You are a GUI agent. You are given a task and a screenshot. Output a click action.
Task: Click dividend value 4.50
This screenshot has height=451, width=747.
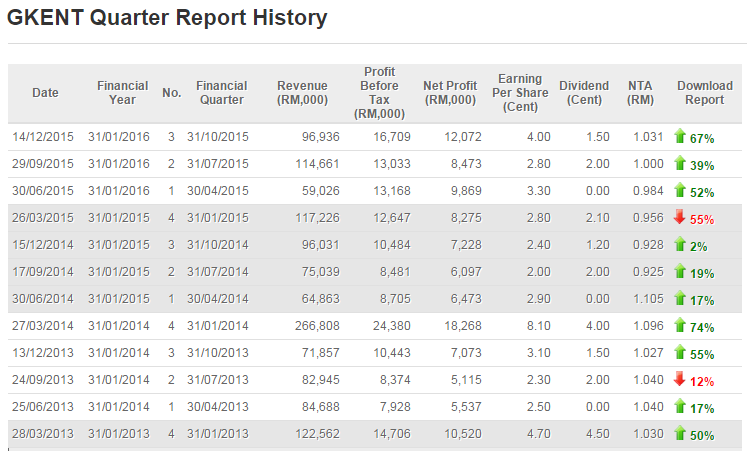(x=598, y=434)
